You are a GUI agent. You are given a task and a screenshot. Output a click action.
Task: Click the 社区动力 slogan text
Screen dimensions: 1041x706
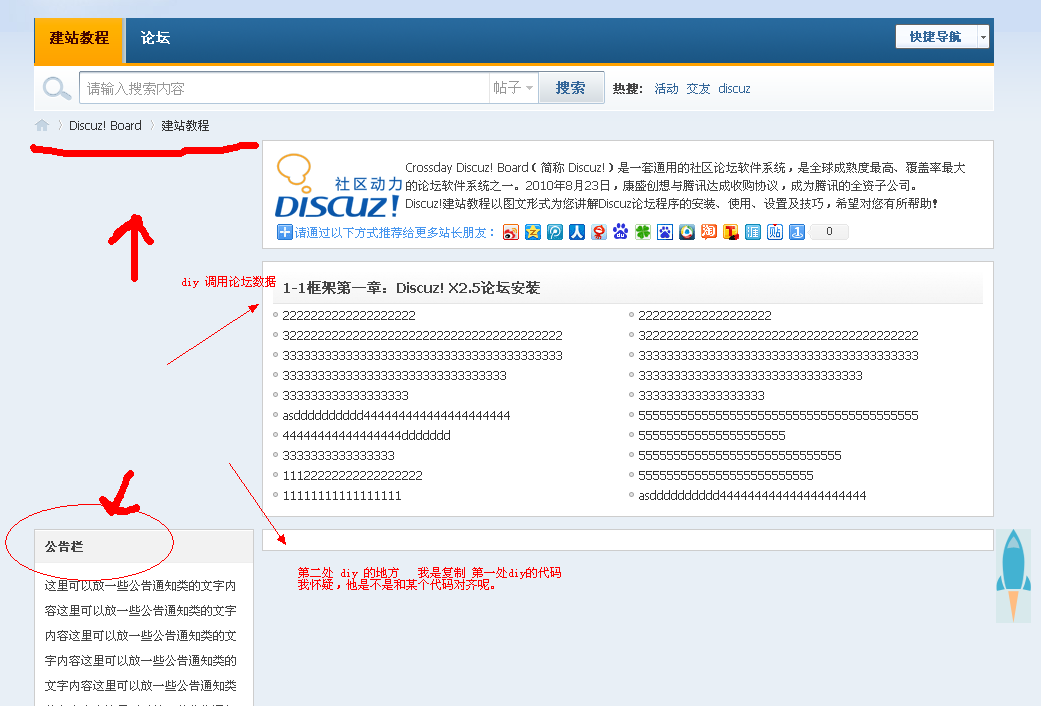pyautogui.click(x=368, y=184)
